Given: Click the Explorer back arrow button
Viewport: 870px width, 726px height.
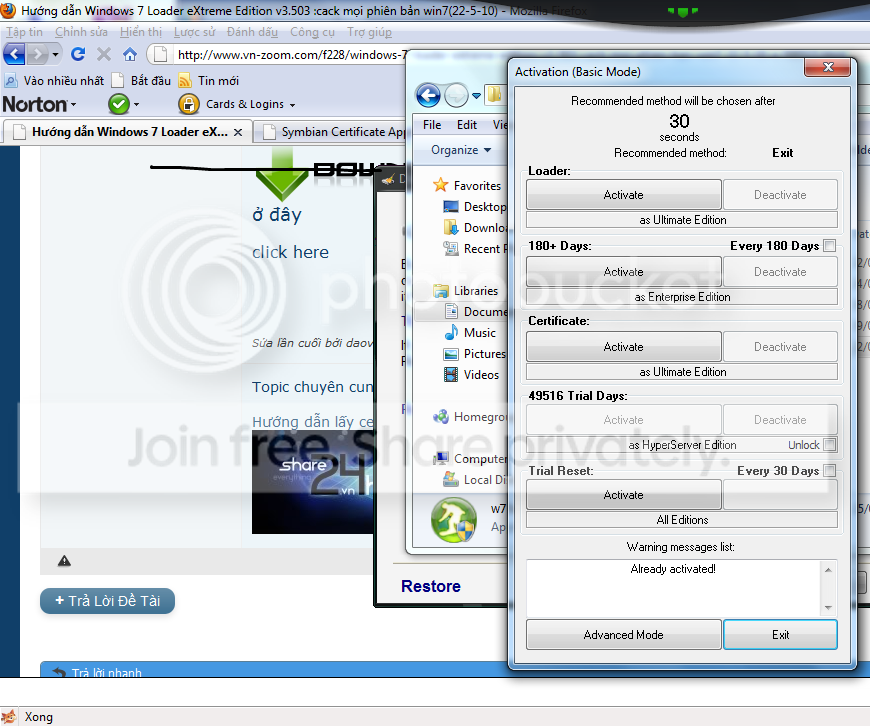Looking at the screenshot, I should 428,95.
